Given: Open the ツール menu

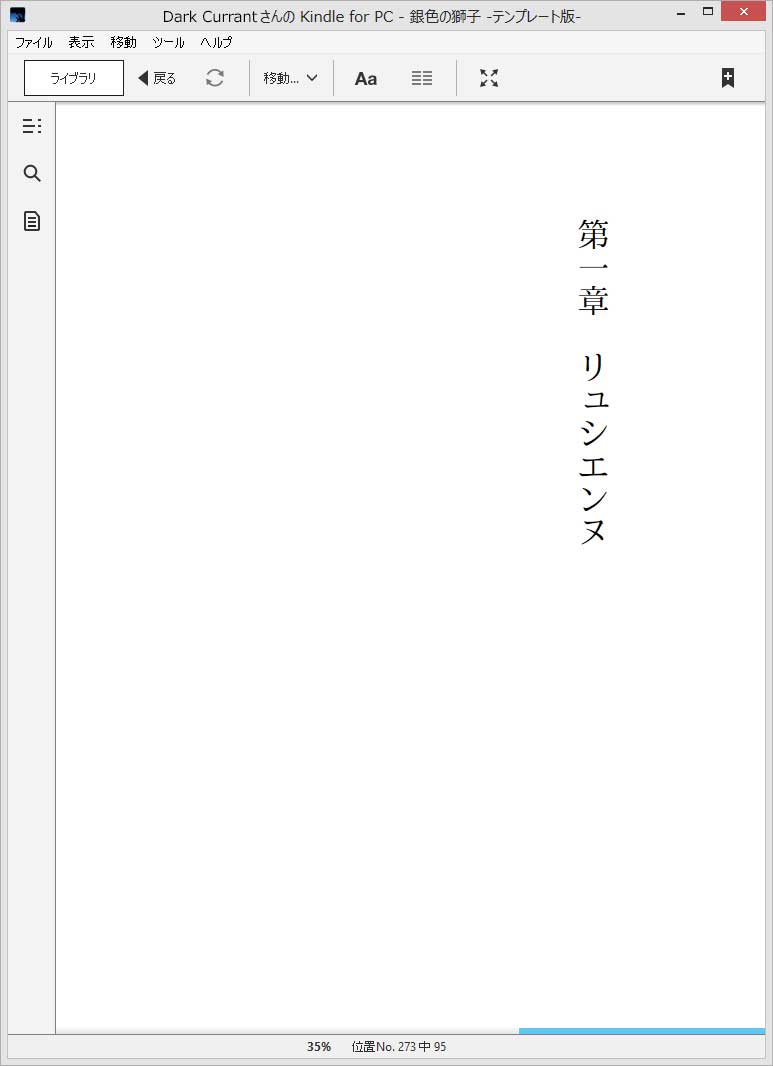Looking at the screenshot, I should [x=169, y=42].
